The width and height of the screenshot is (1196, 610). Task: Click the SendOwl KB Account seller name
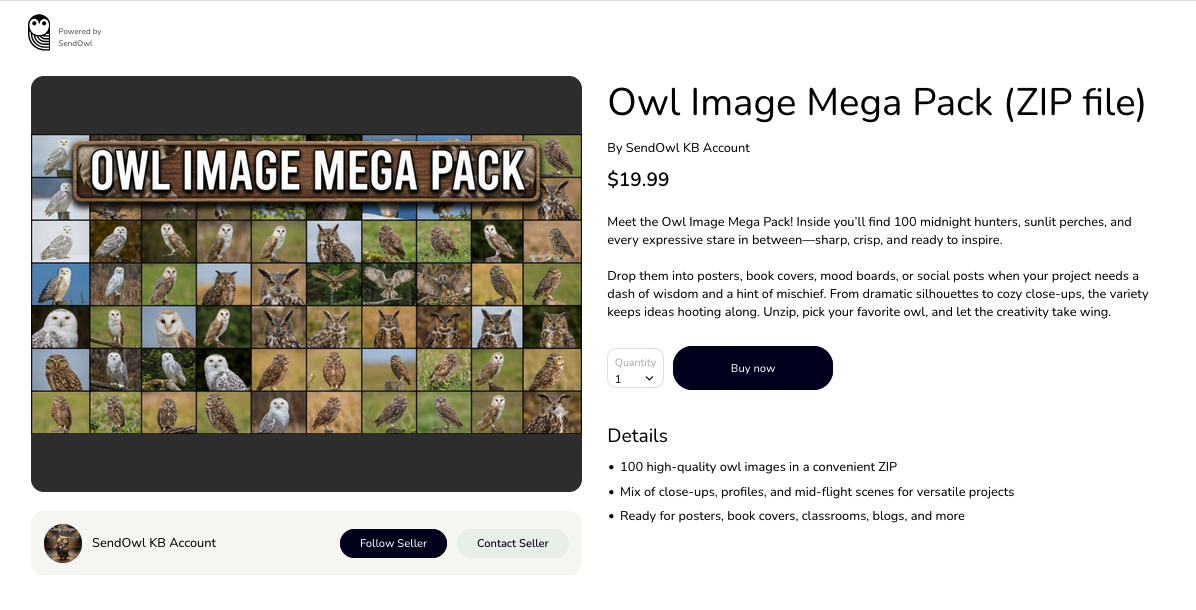click(x=154, y=543)
